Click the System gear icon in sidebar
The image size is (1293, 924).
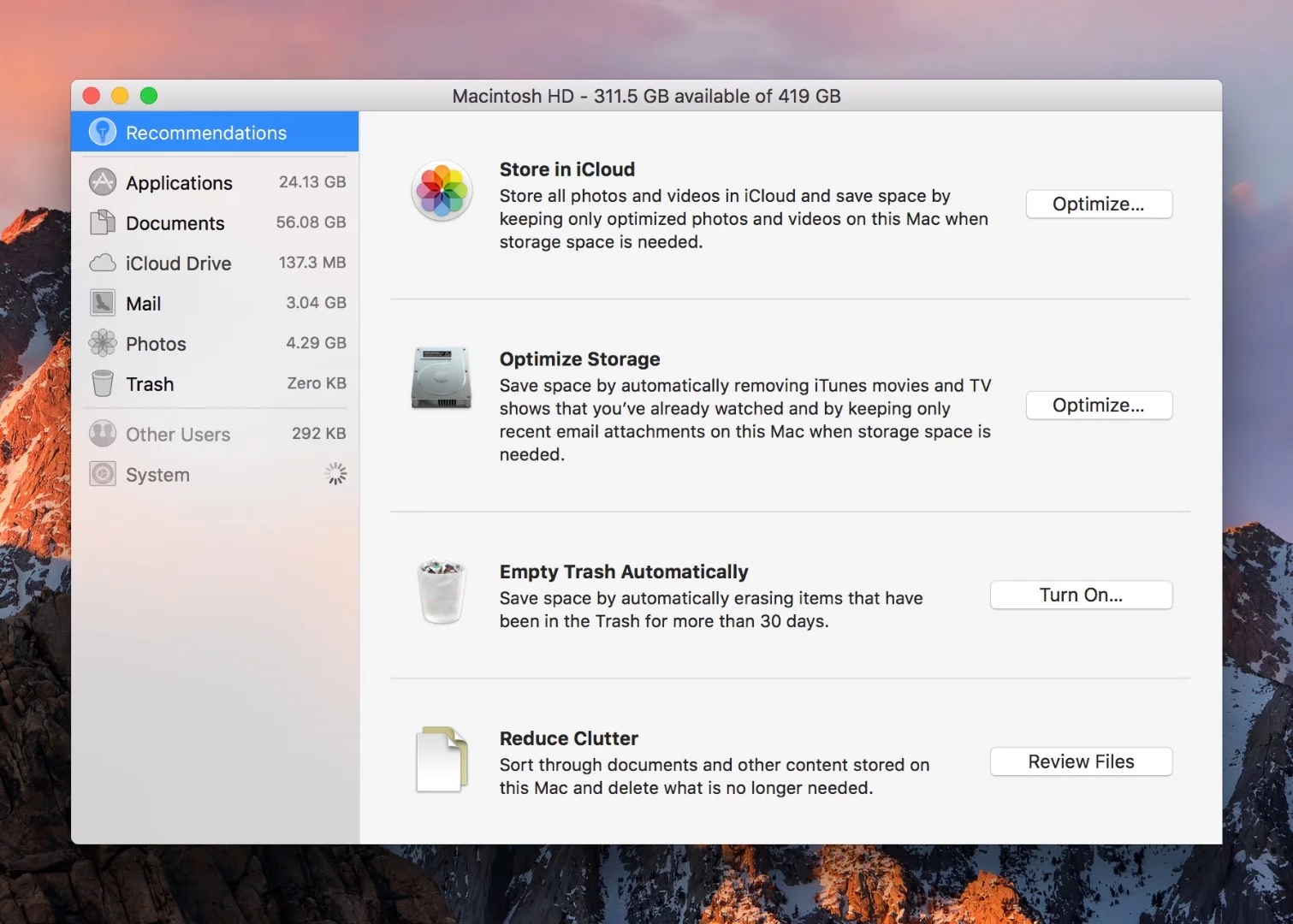click(102, 474)
